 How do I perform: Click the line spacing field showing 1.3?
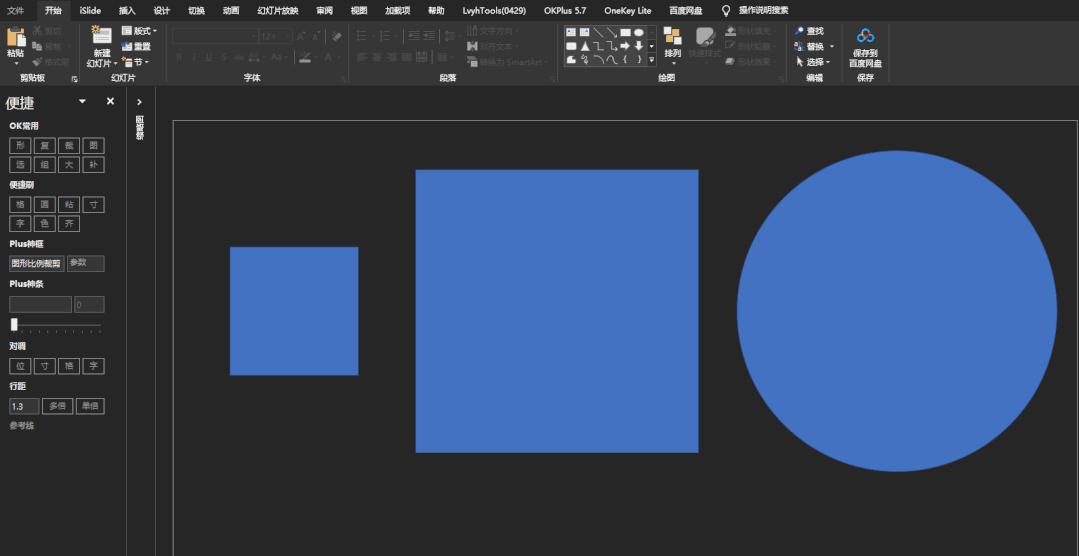pyautogui.click(x=23, y=406)
